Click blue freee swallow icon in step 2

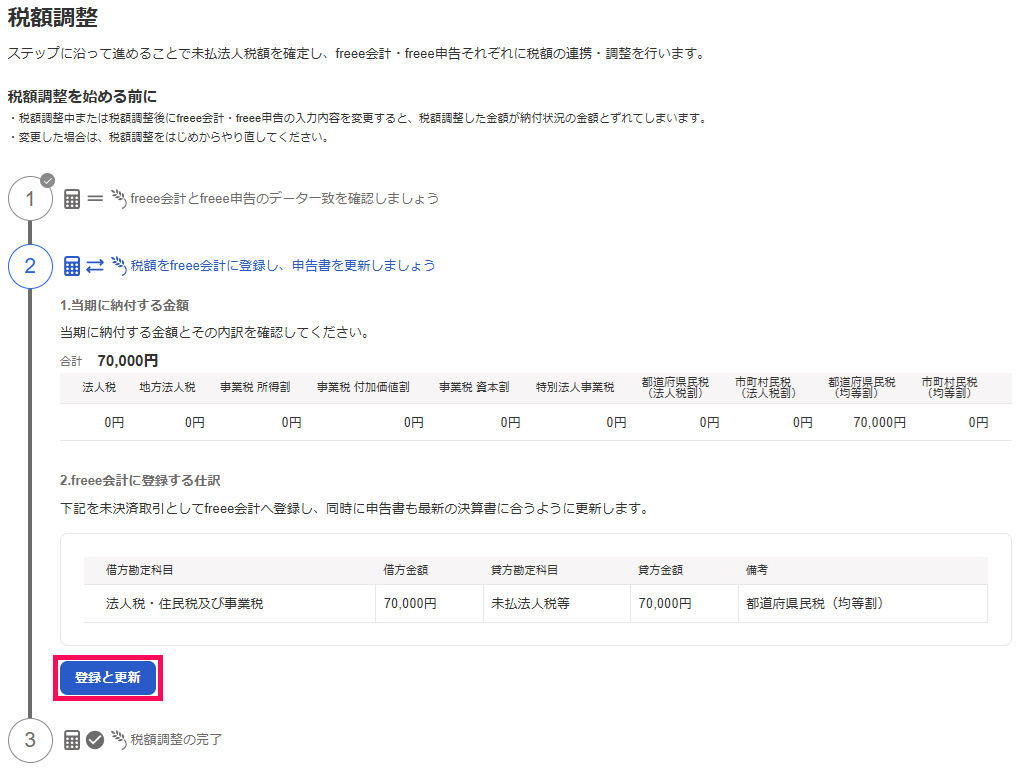pyautogui.click(x=119, y=265)
